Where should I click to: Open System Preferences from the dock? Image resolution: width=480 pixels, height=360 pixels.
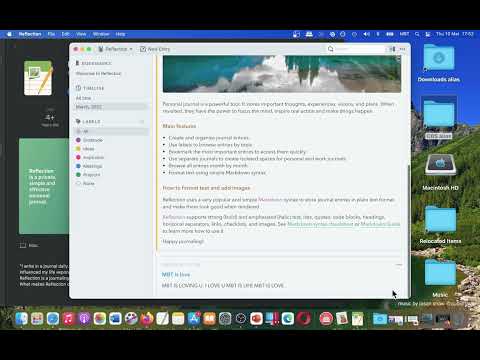[x=225, y=319]
